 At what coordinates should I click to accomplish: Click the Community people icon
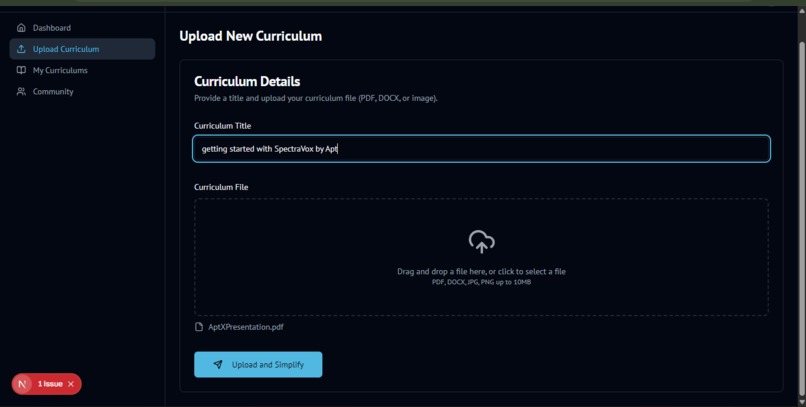[21, 91]
